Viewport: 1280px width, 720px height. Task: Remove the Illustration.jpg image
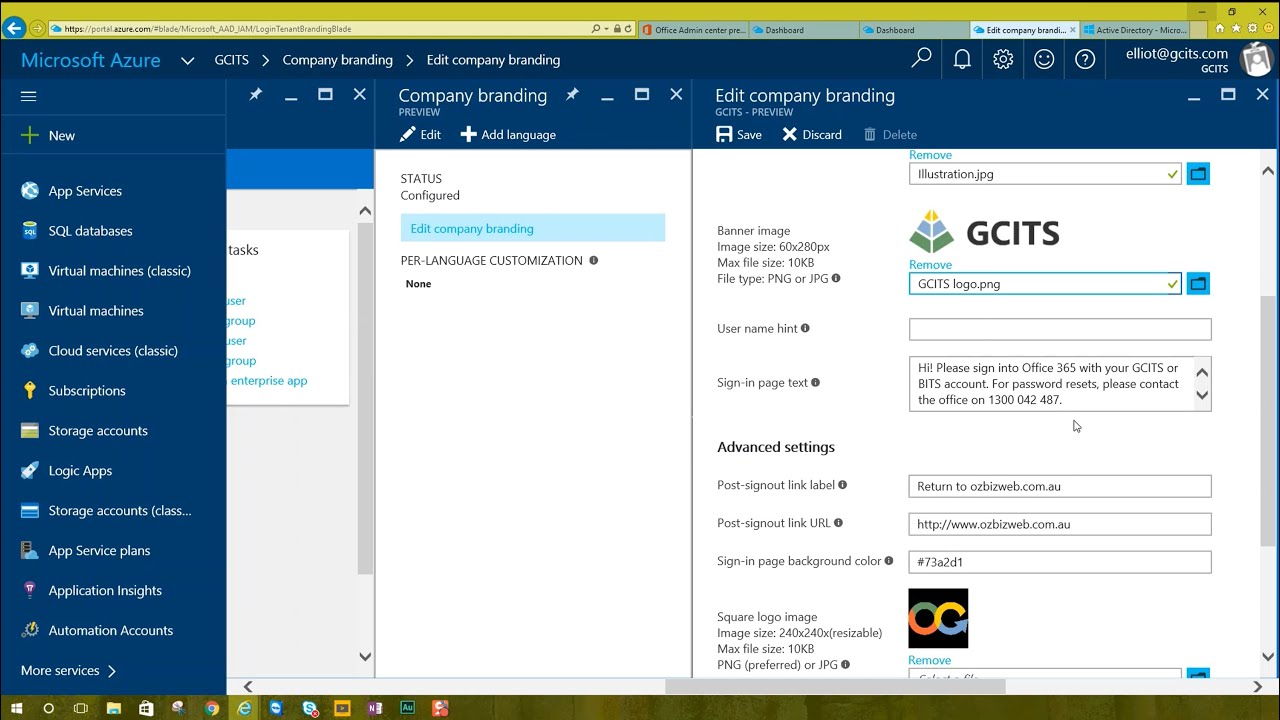930,155
